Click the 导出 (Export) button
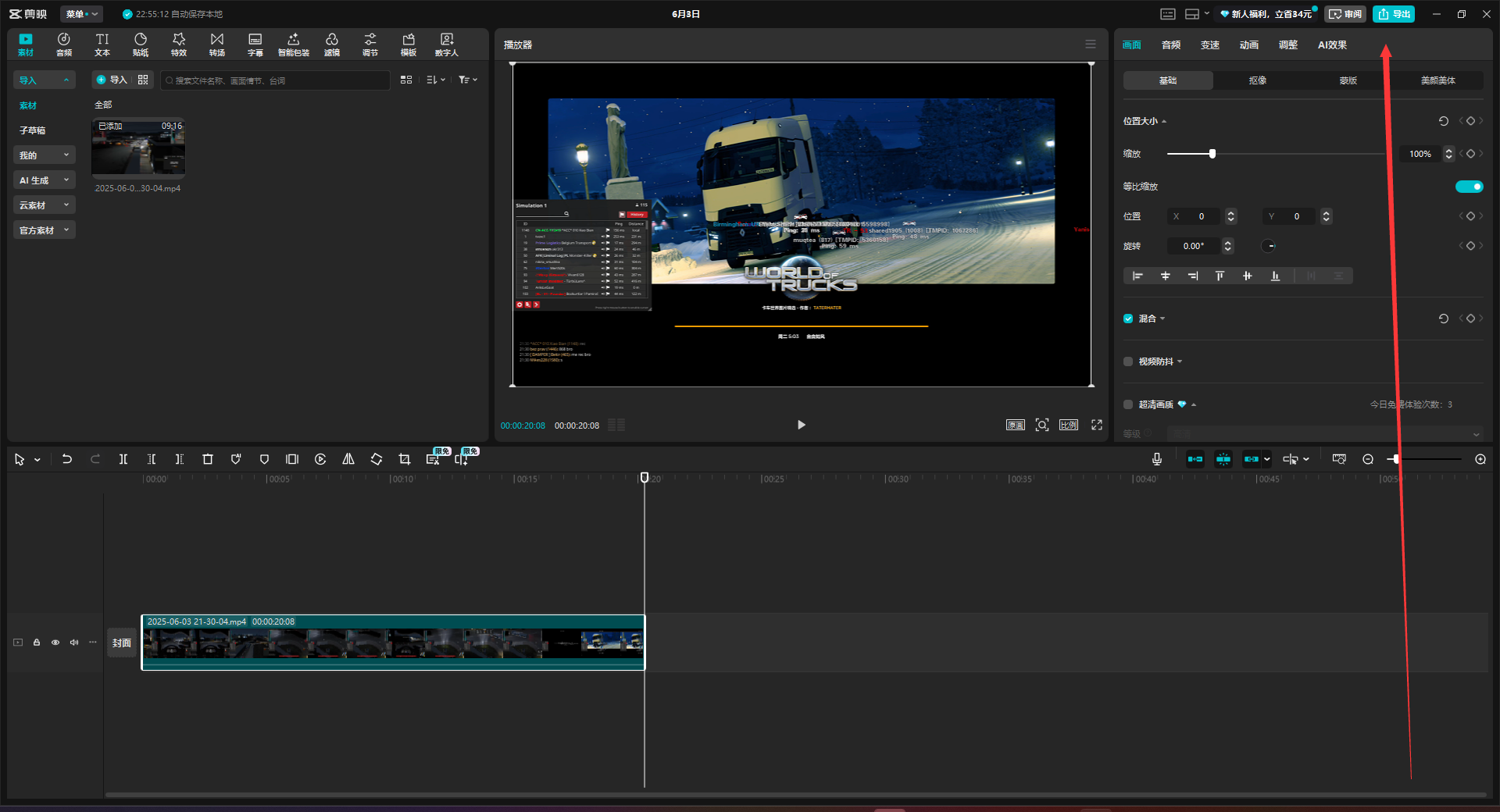The height and width of the screenshot is (812, 1500). coord(1394,14)
